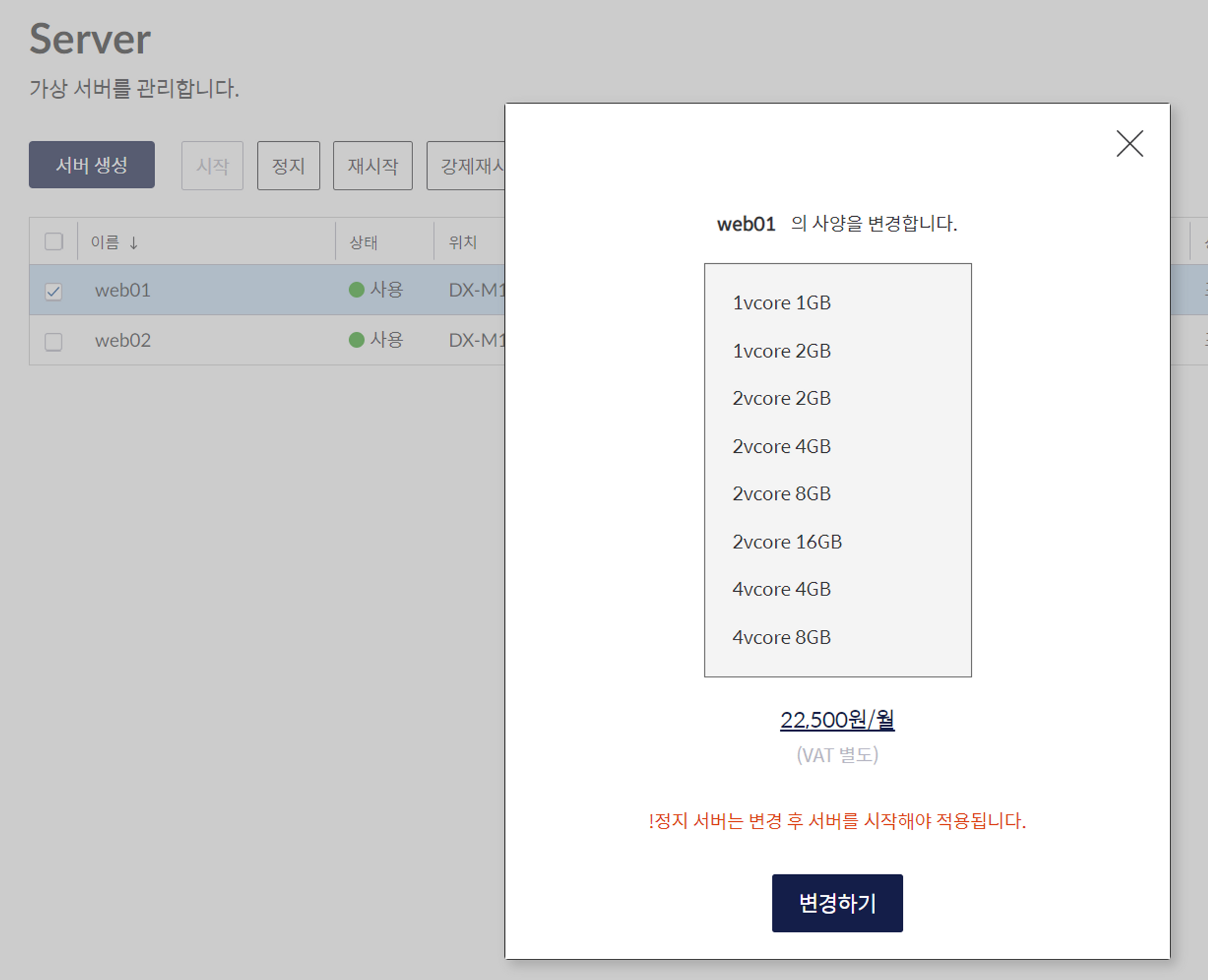Select the 4vcore 8GB option
Image resolution: width=1208 pixels, height=980 pixels.
[781, 637]
